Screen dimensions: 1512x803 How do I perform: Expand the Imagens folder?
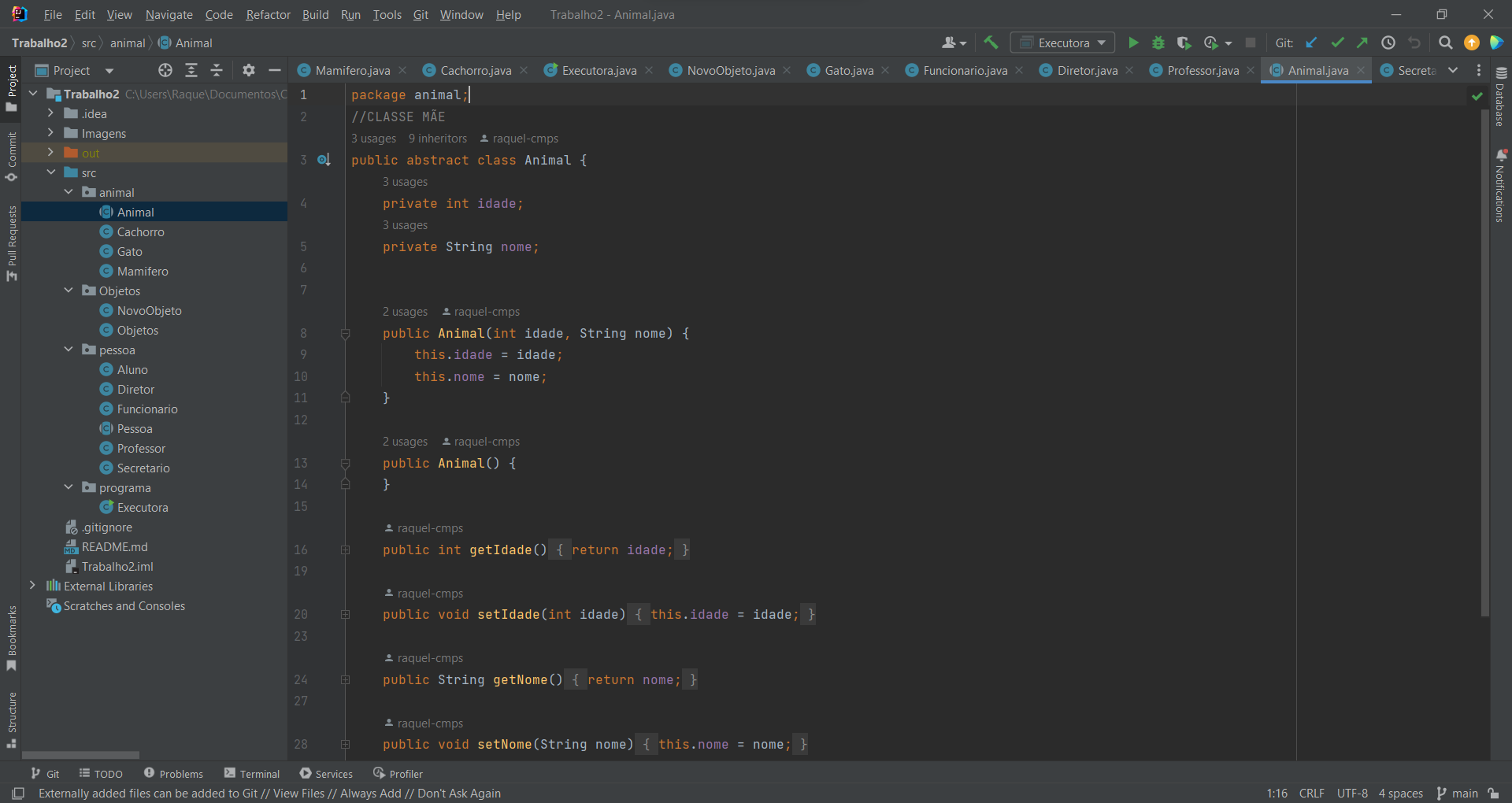[50, 133]
